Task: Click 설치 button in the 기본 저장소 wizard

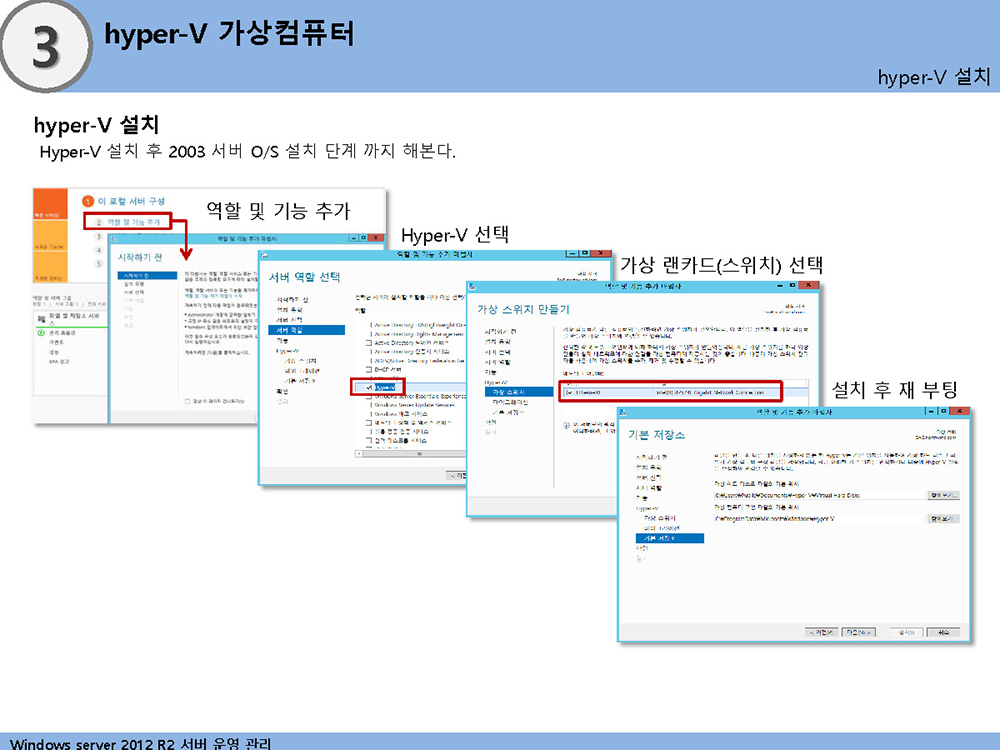Action: click(906, 632)
